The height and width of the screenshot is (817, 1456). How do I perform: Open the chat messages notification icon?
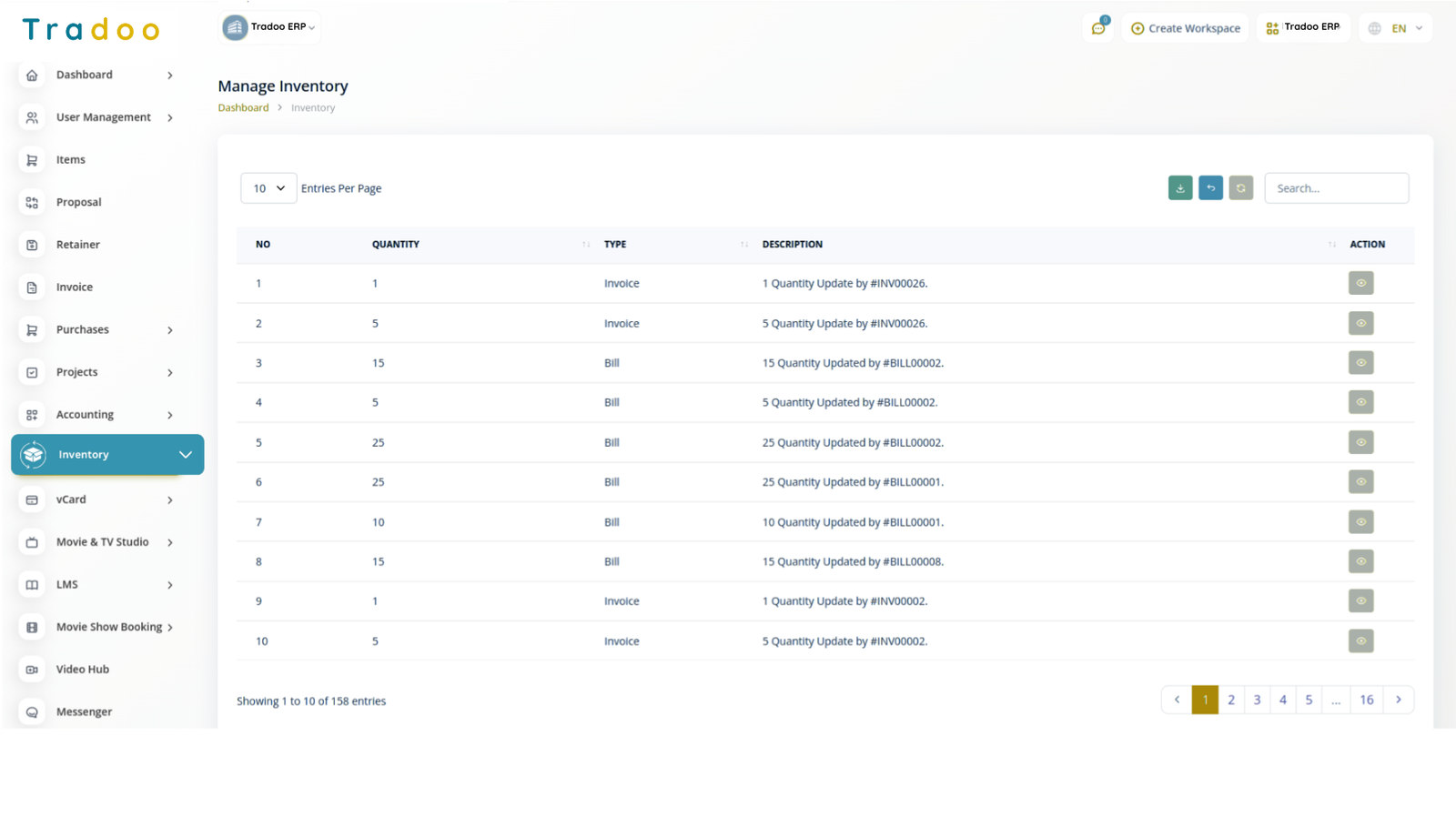click(1098, 28)
